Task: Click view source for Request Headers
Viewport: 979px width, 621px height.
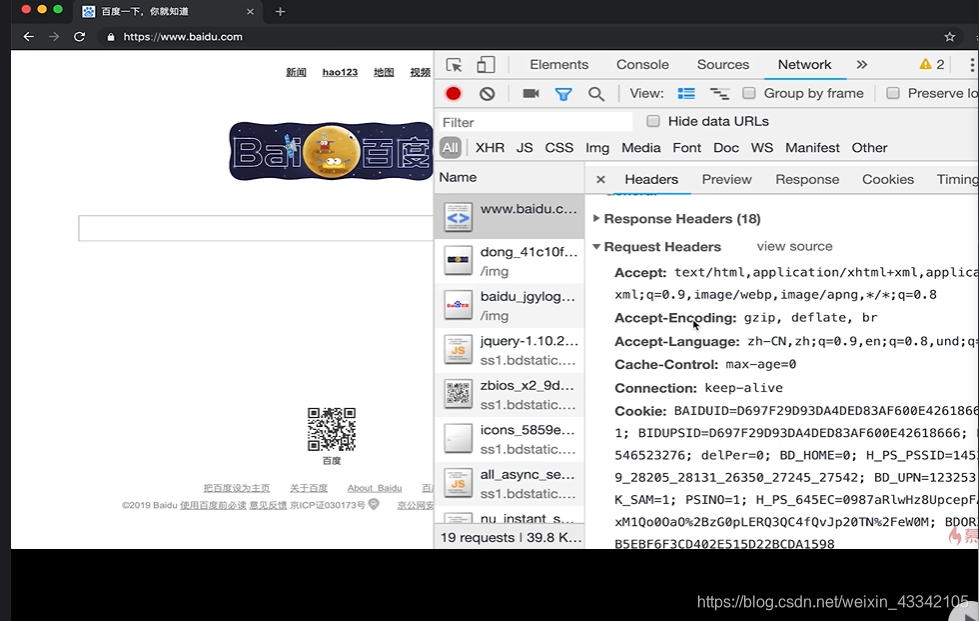Action: (x=794, y=247)
